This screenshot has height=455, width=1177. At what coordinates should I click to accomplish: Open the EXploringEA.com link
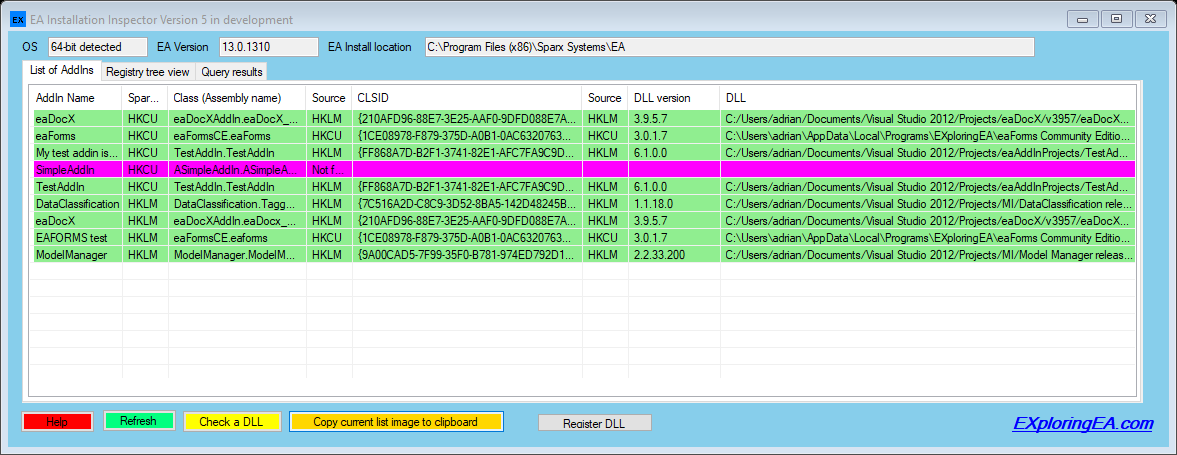point(1083,423)
